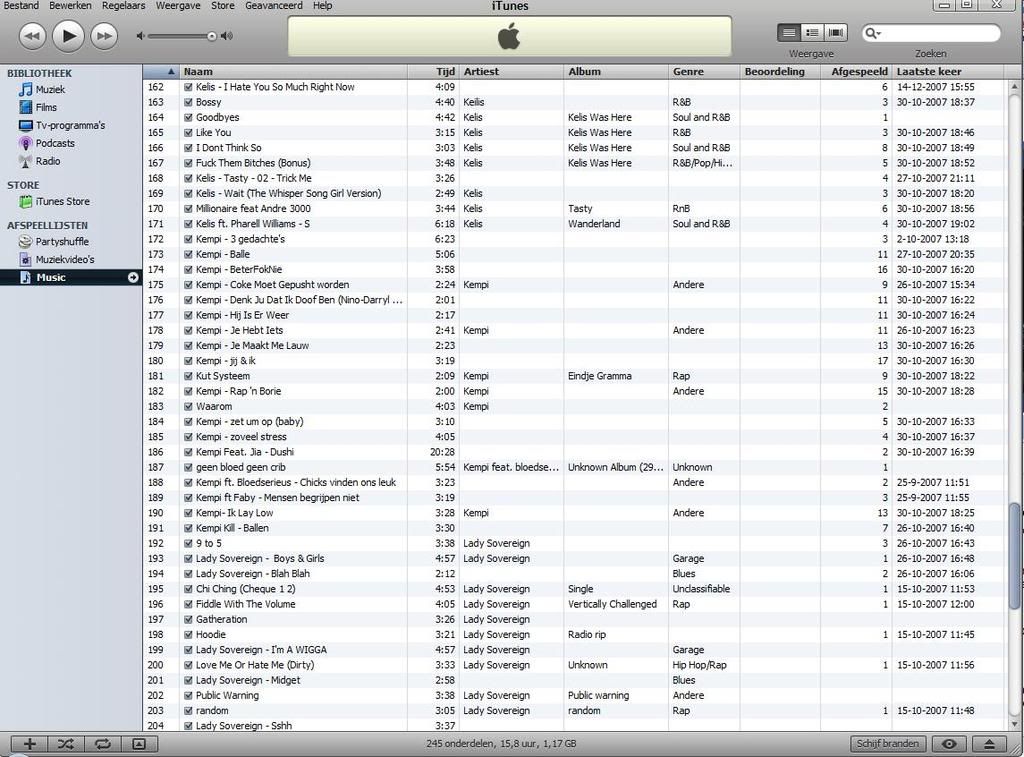
Task: Open the Bestand menu
Action: [x=21, y=5]
